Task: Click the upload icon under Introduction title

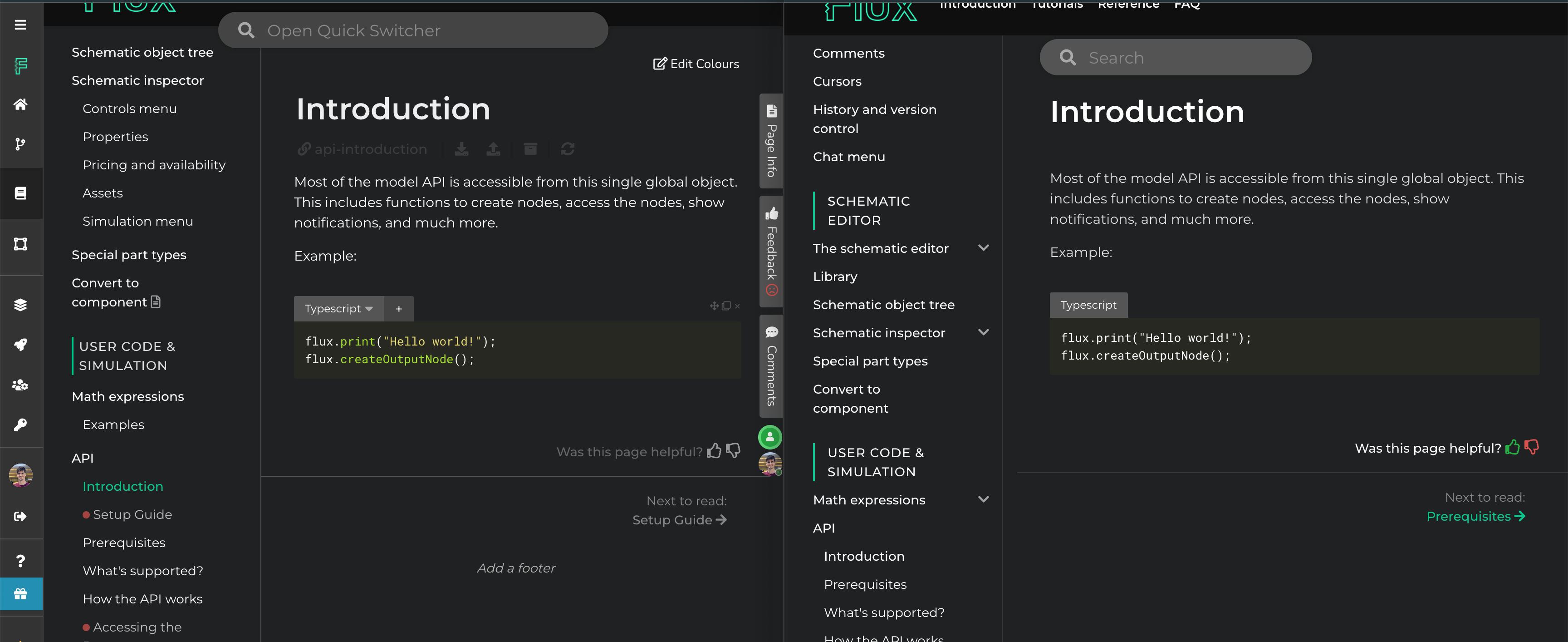Action: click(x=493, y=149)
